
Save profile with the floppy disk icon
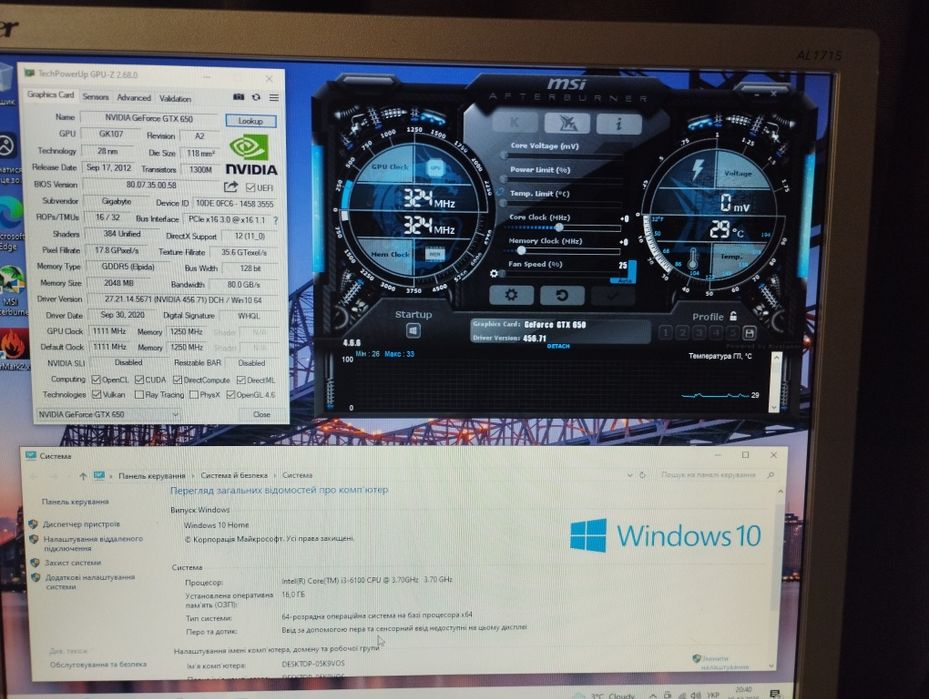[749, 333]
